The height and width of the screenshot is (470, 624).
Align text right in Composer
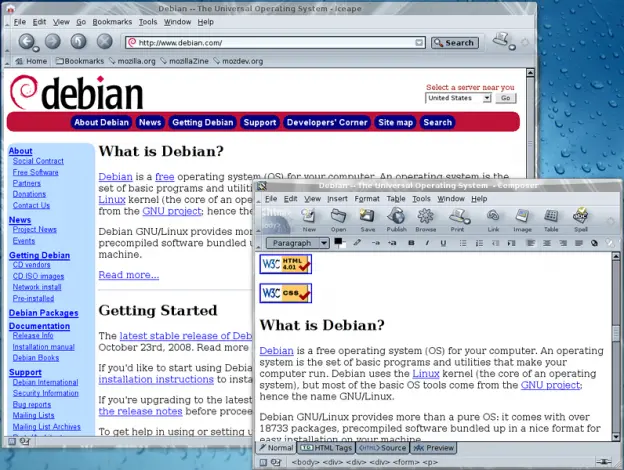pos(563,243)
